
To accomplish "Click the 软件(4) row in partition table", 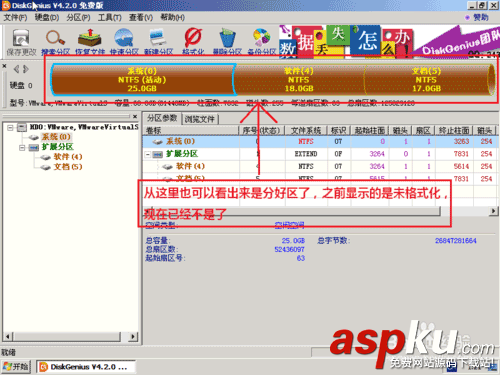I will pos(321,166).
